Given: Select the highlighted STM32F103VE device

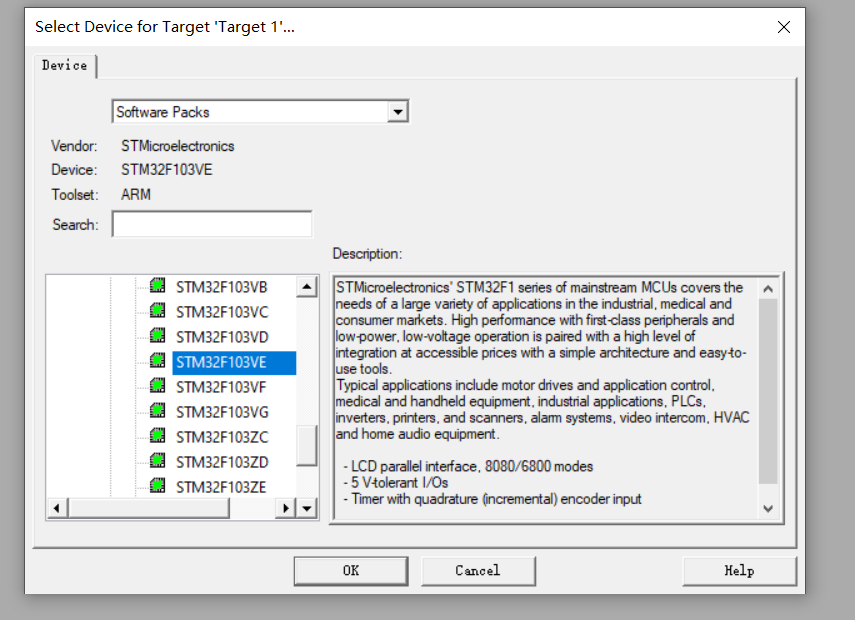Looking at the screenshot, I should 234,363.
